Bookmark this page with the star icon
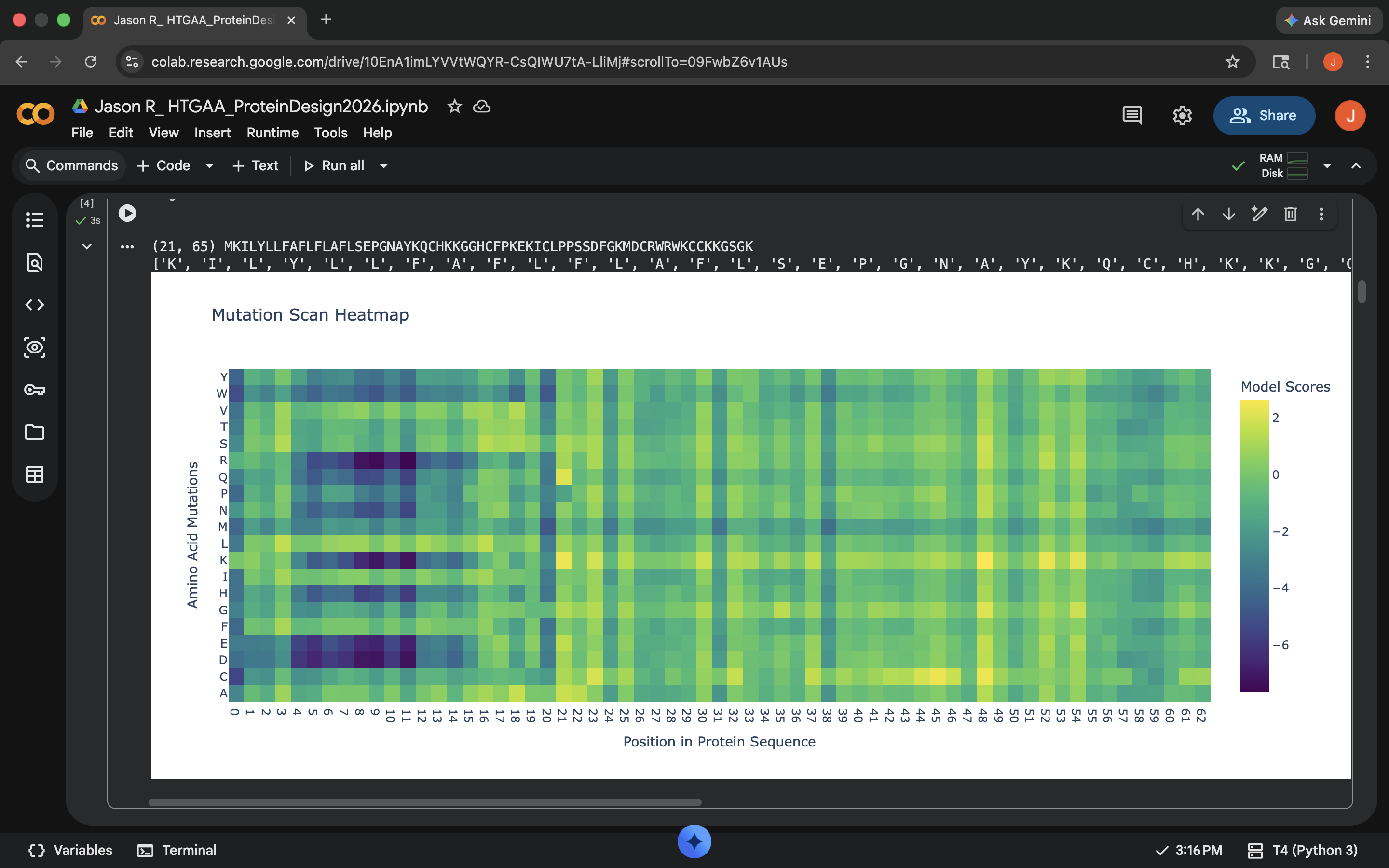 click(x=1232, y=61)
